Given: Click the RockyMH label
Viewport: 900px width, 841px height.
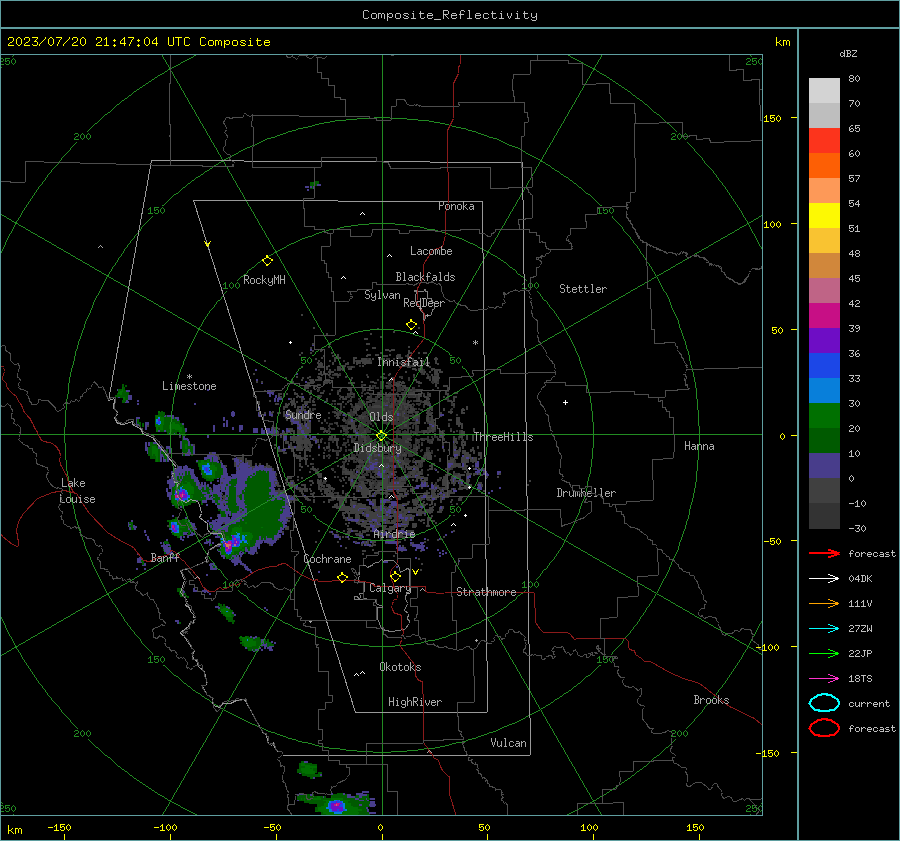Looking at the screenshot, I should pyautogui.click(x=264, y=280).
